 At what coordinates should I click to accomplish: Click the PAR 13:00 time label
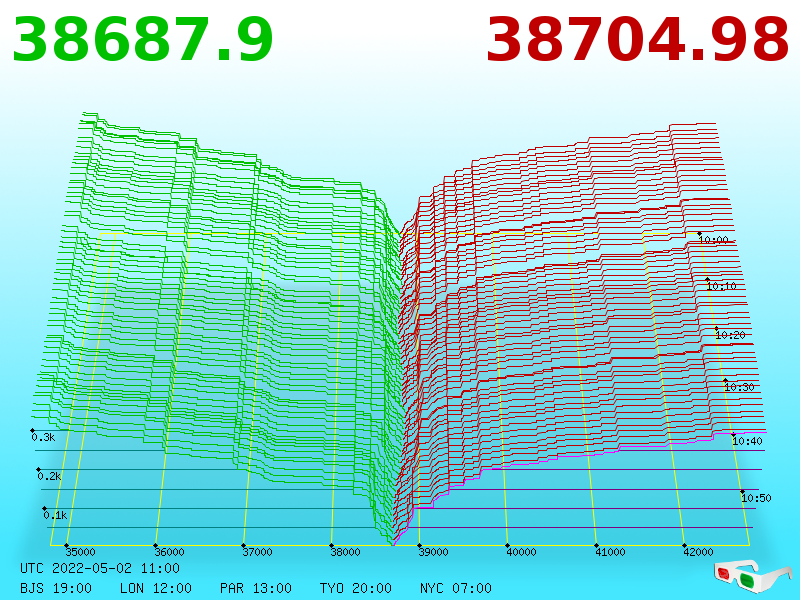tap(256, 588)
